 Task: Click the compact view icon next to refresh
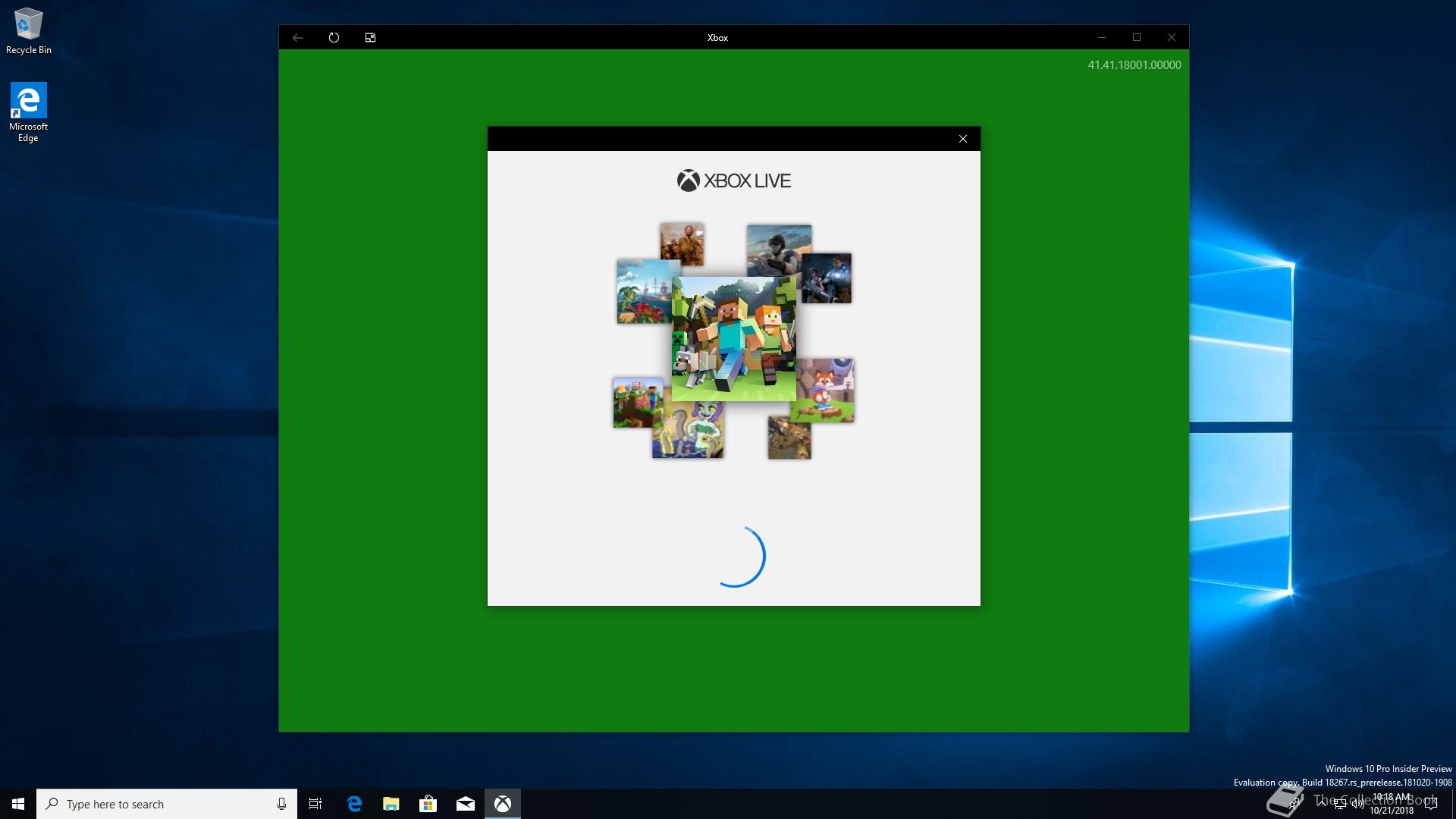[x=370, y=37]
